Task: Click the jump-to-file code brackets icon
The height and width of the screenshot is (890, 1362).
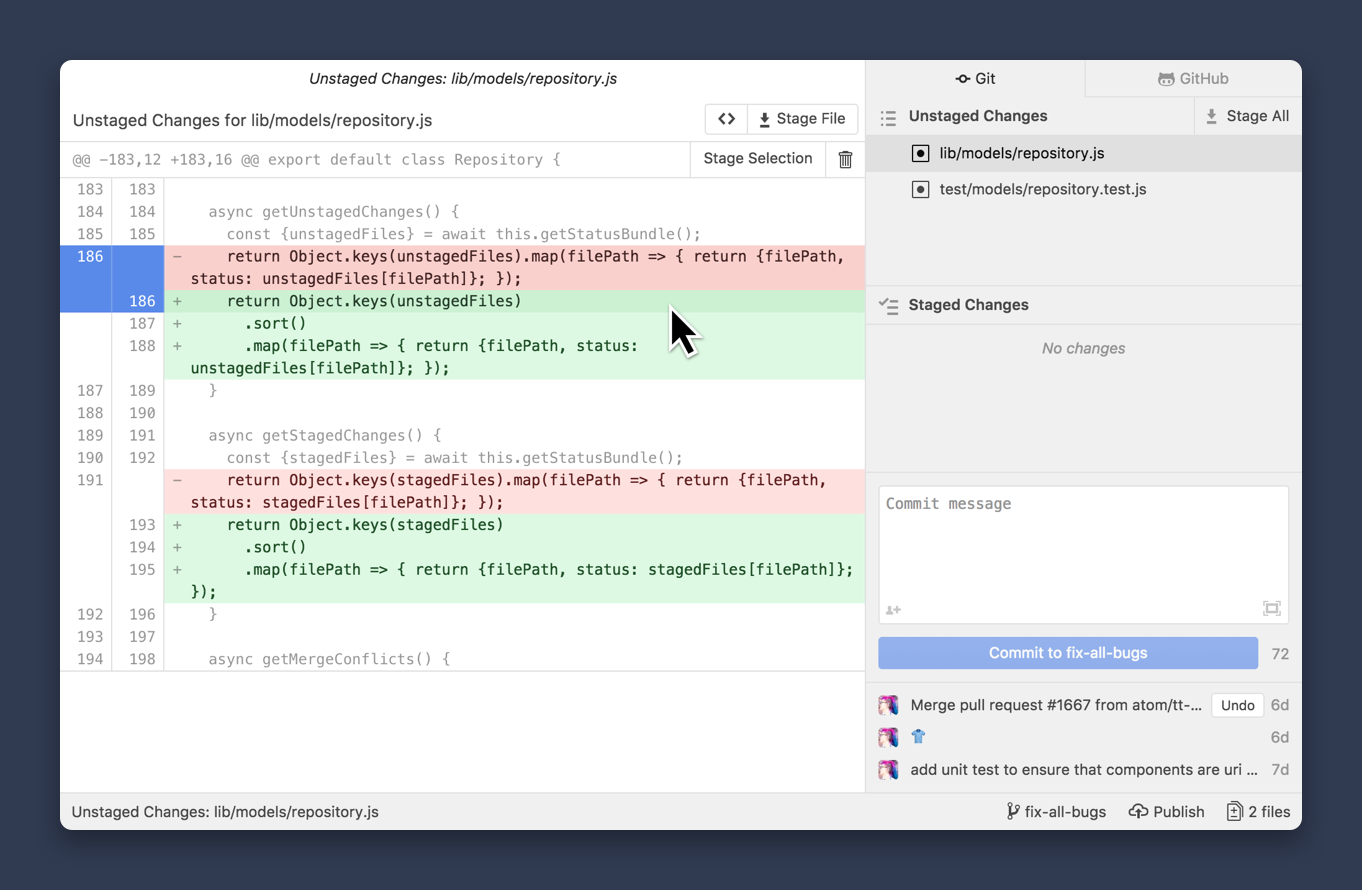Action: (726, 119)
